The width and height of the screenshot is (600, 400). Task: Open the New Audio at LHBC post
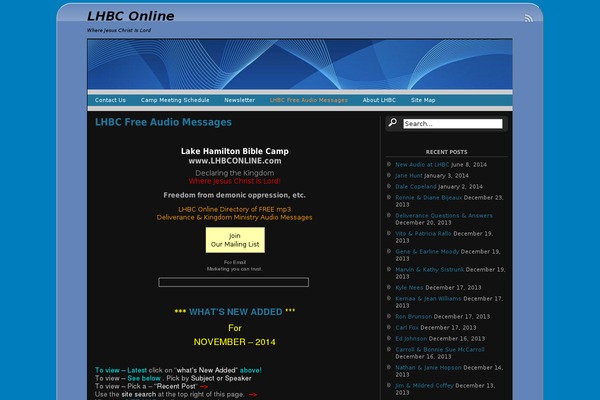422,165
